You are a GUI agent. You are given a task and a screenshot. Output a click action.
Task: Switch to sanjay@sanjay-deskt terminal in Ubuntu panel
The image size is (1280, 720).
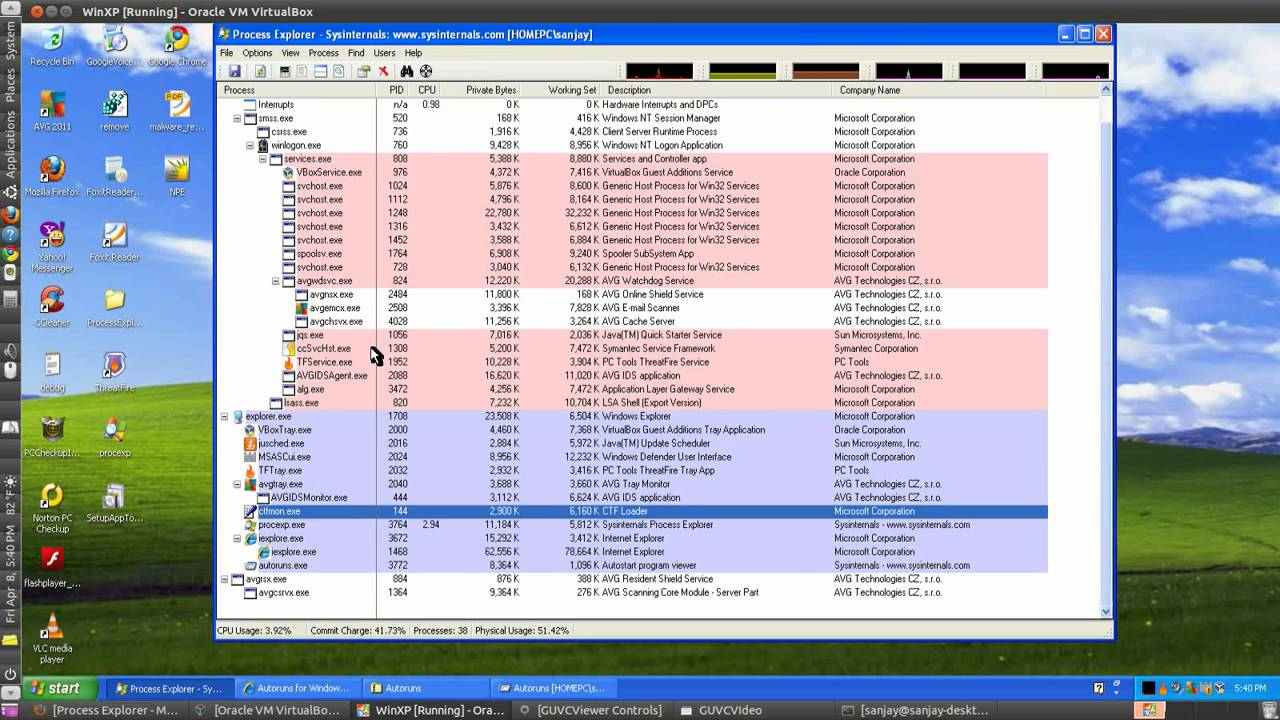pyautogui.click(x=915, y=710)
